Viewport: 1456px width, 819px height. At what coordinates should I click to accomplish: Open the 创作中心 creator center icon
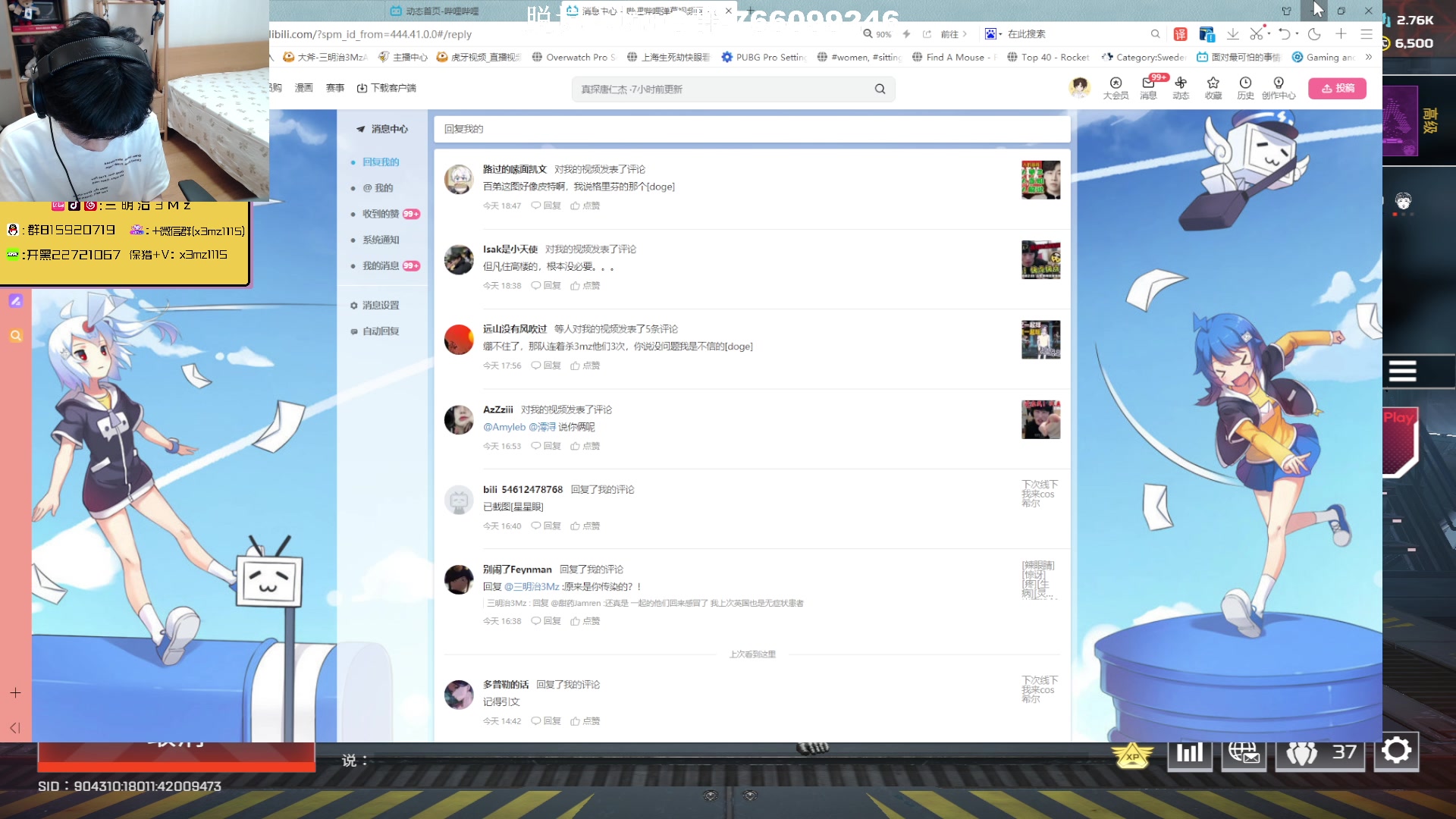pyautogui.click(x=1279, y=88)
